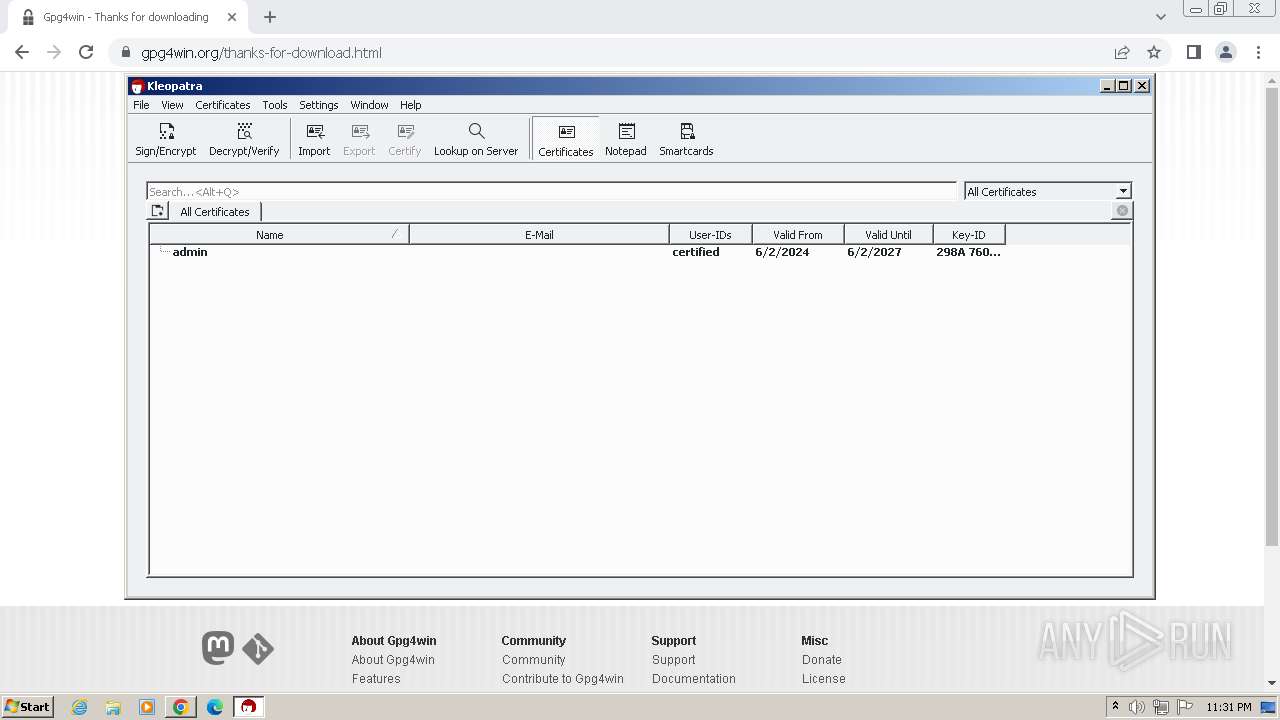Close the certificates tab with round X icon
Screen dimensions: 1280x720
pyautogui.click(x=1122, y=211)
